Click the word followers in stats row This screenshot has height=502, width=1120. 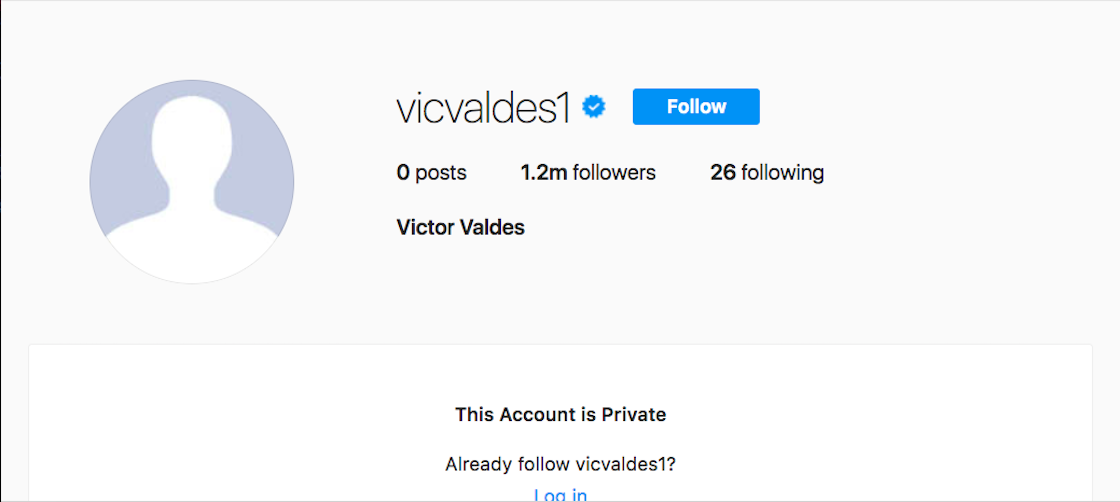point(614,173)
